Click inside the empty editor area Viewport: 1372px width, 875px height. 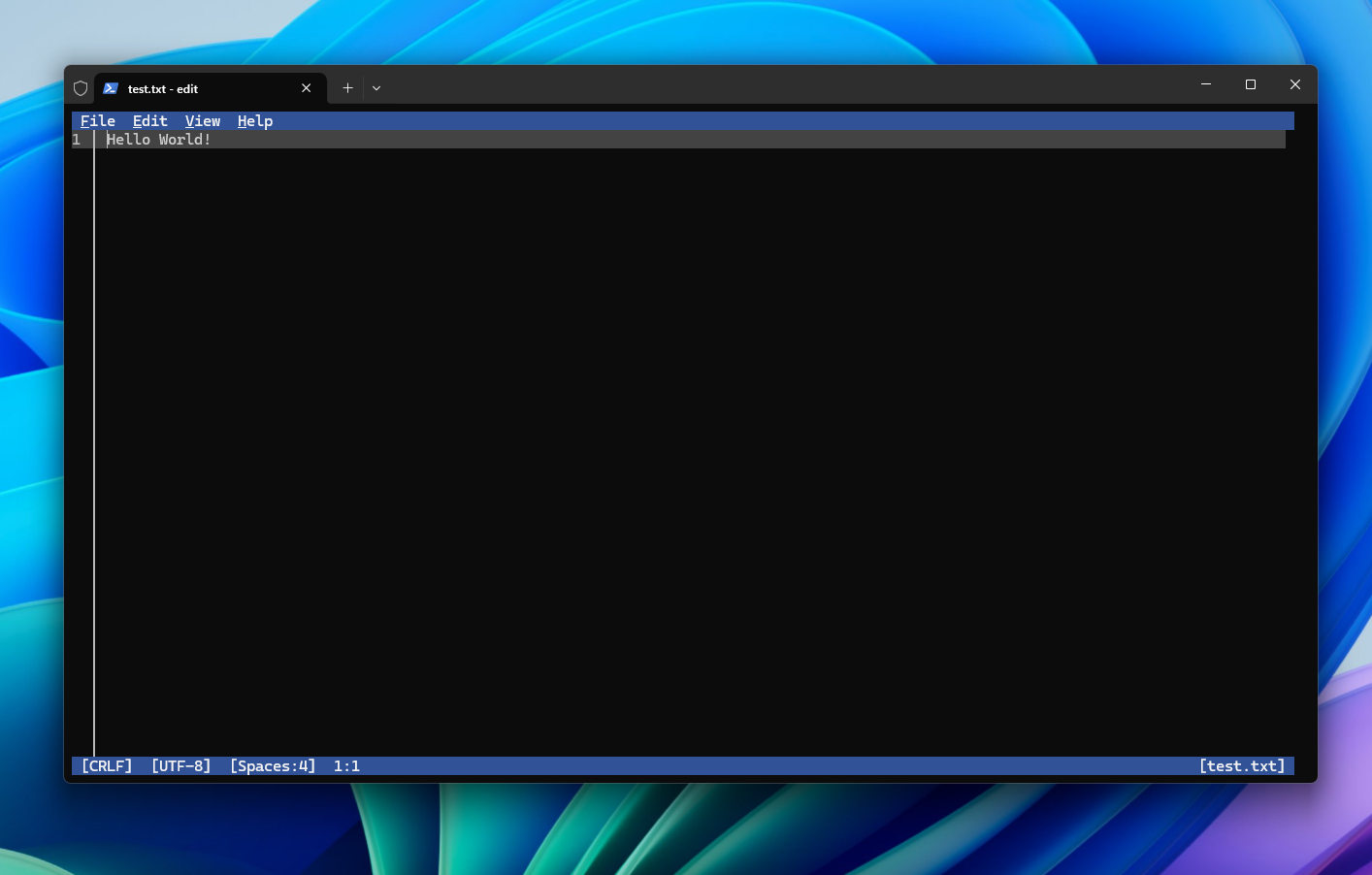coord(679,437)
